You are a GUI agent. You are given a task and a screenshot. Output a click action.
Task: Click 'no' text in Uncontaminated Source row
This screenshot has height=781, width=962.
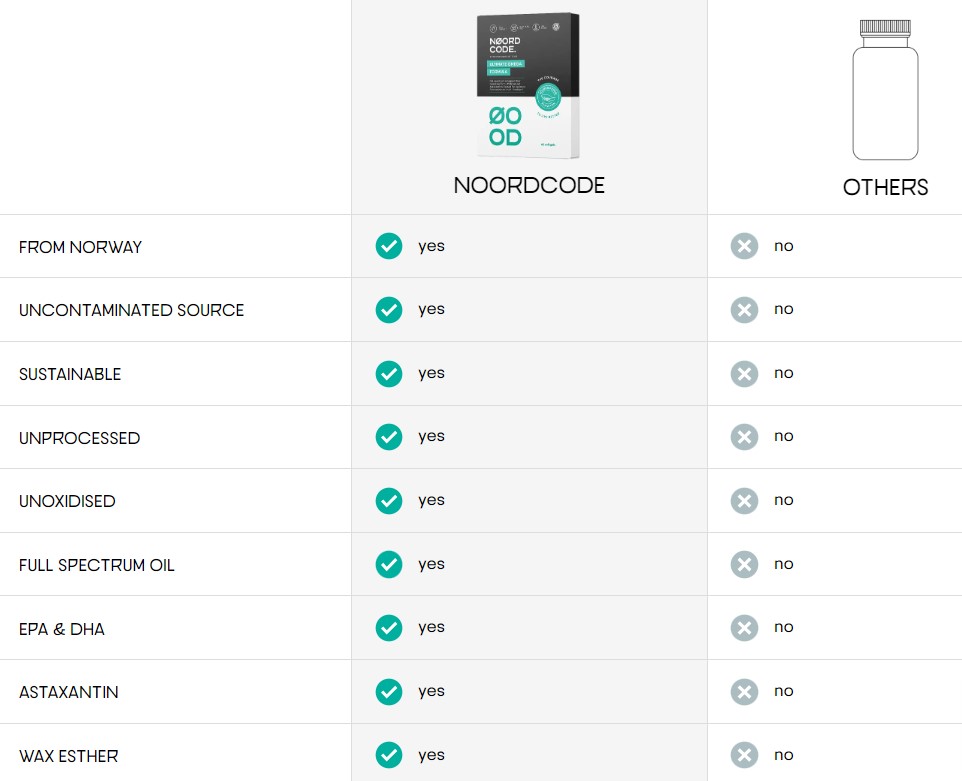point(783,309)
